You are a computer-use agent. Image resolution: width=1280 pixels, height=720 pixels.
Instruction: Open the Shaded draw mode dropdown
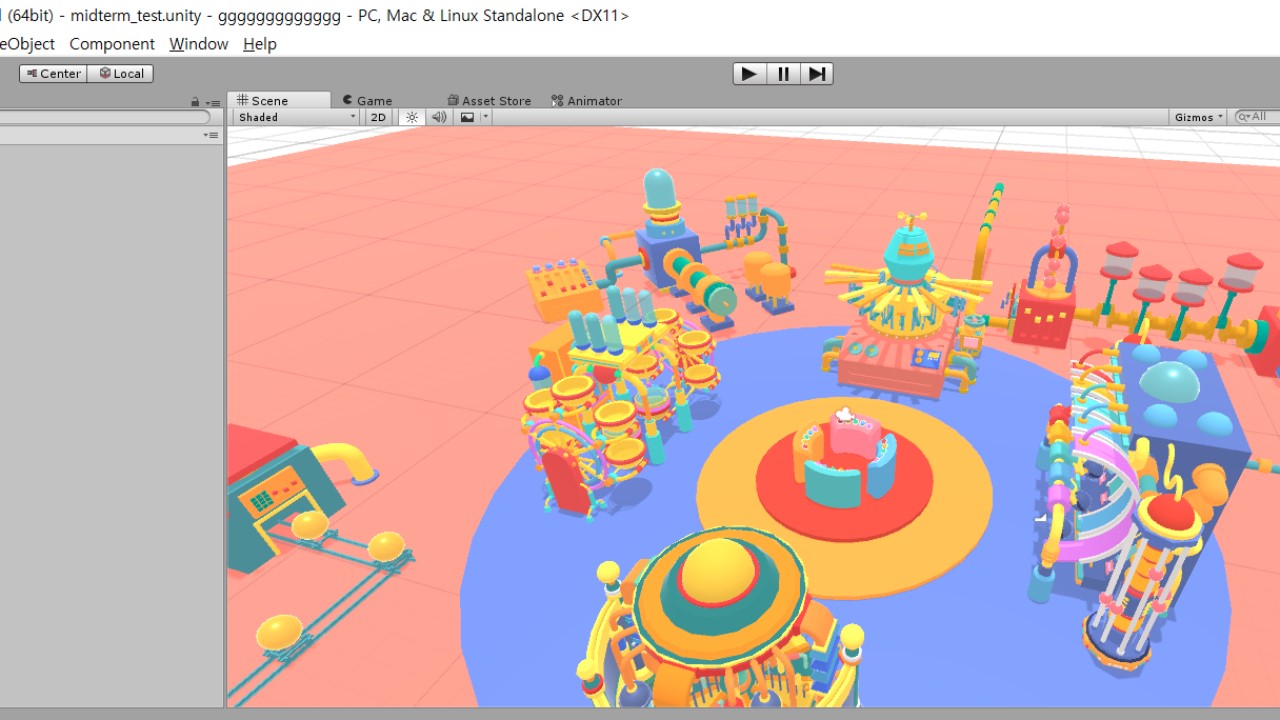[x=297, y=117]
